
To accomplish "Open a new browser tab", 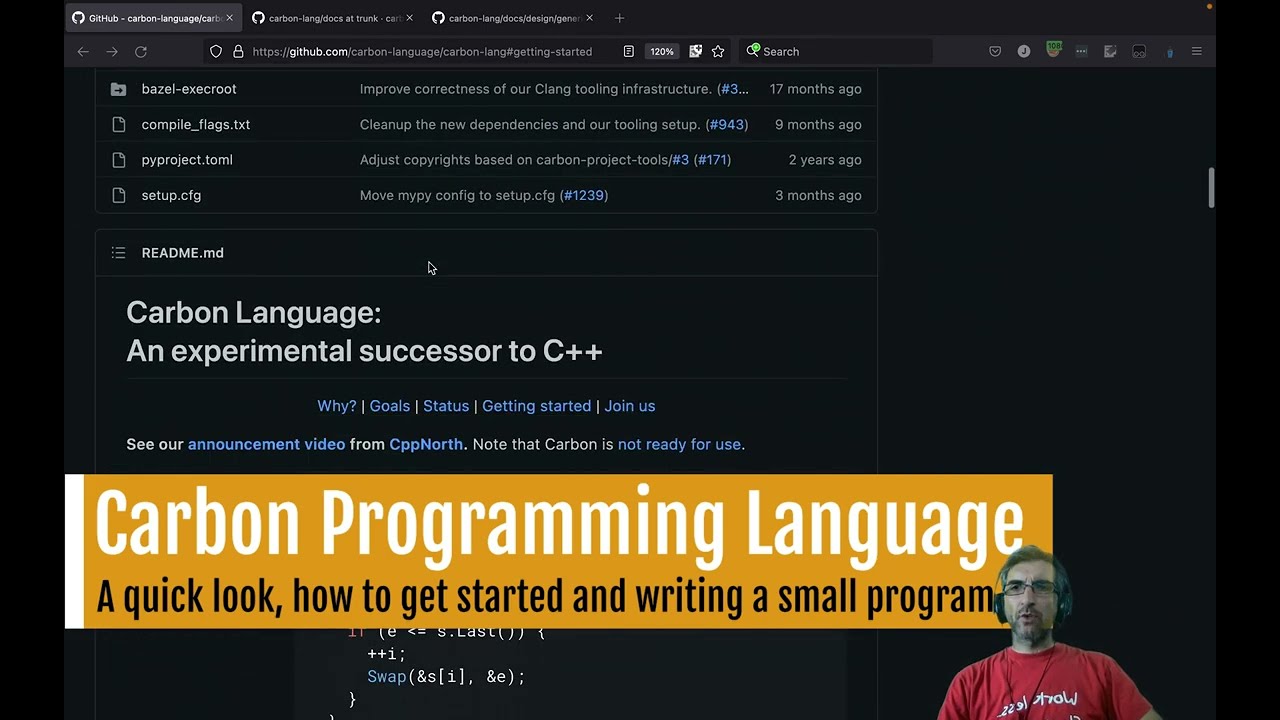I will tap(619, 18).
